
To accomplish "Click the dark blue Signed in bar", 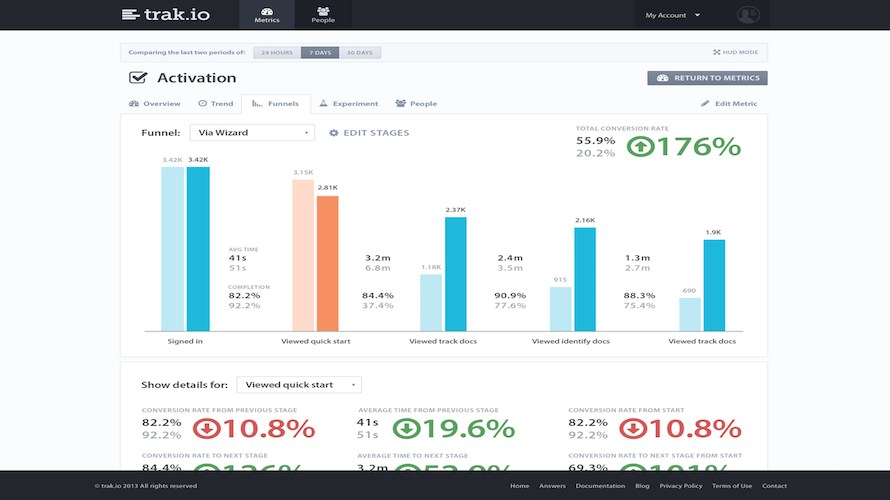I will tap(198, 249).
